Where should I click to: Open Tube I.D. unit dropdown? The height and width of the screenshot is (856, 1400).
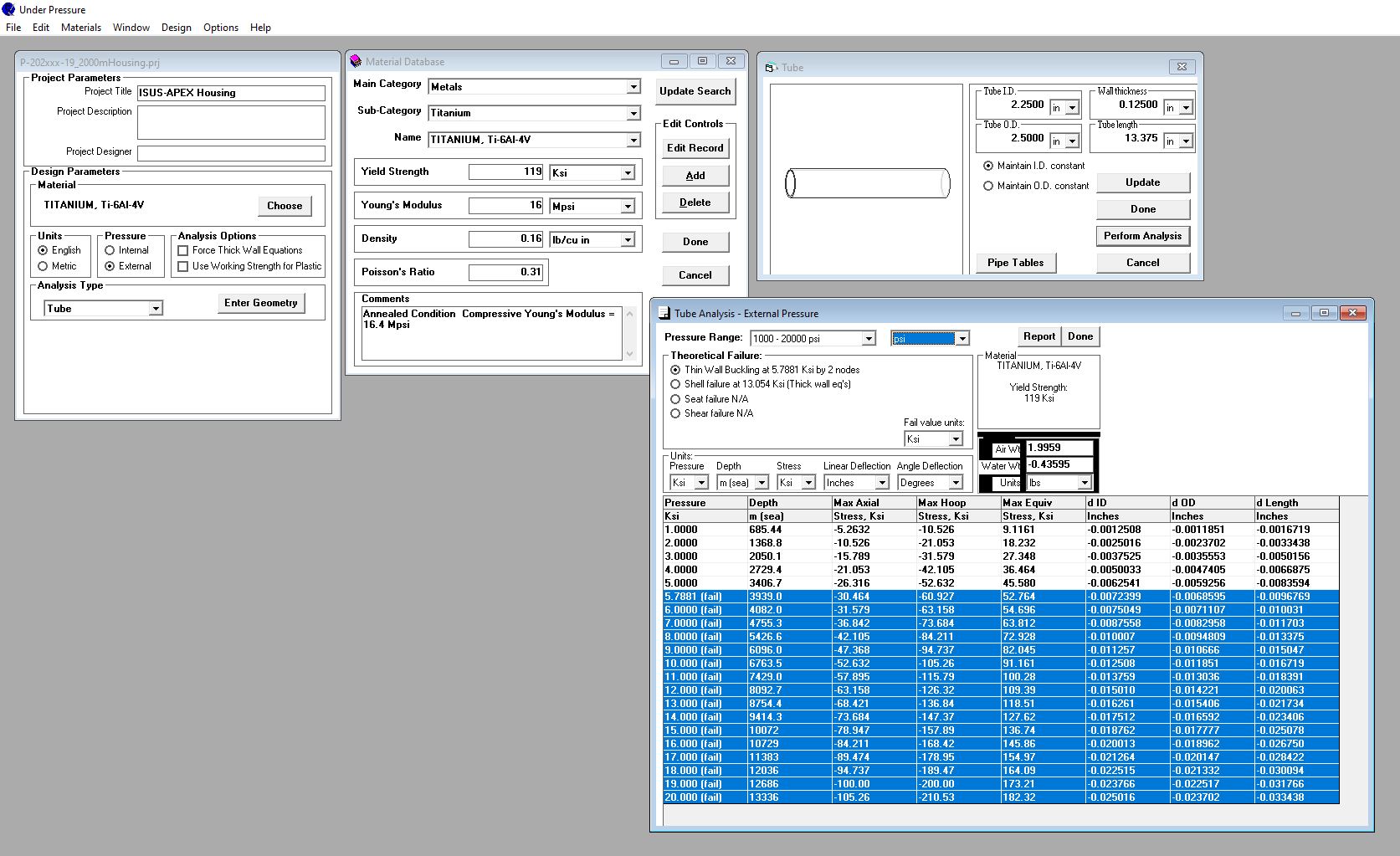[1072, 108]
